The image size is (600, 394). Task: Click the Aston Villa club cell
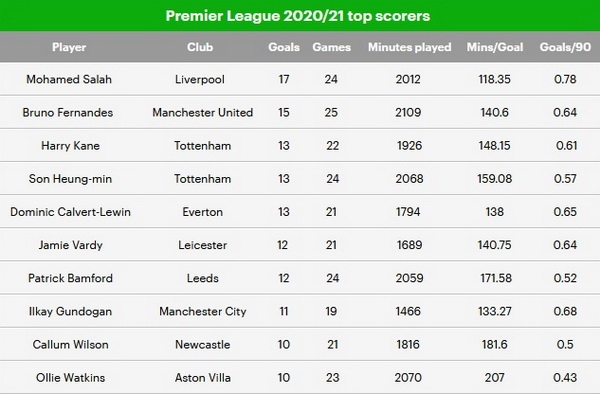(x=203, y=378)
